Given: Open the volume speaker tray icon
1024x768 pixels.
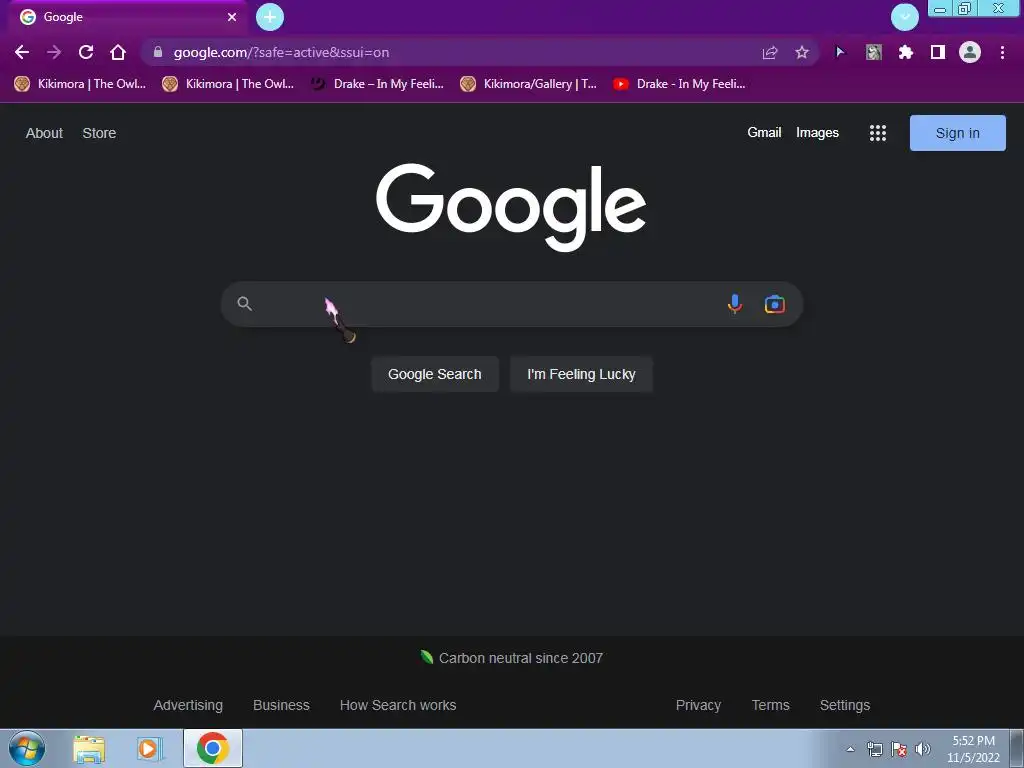Looking at the screenshot, I should coord(922,749).
